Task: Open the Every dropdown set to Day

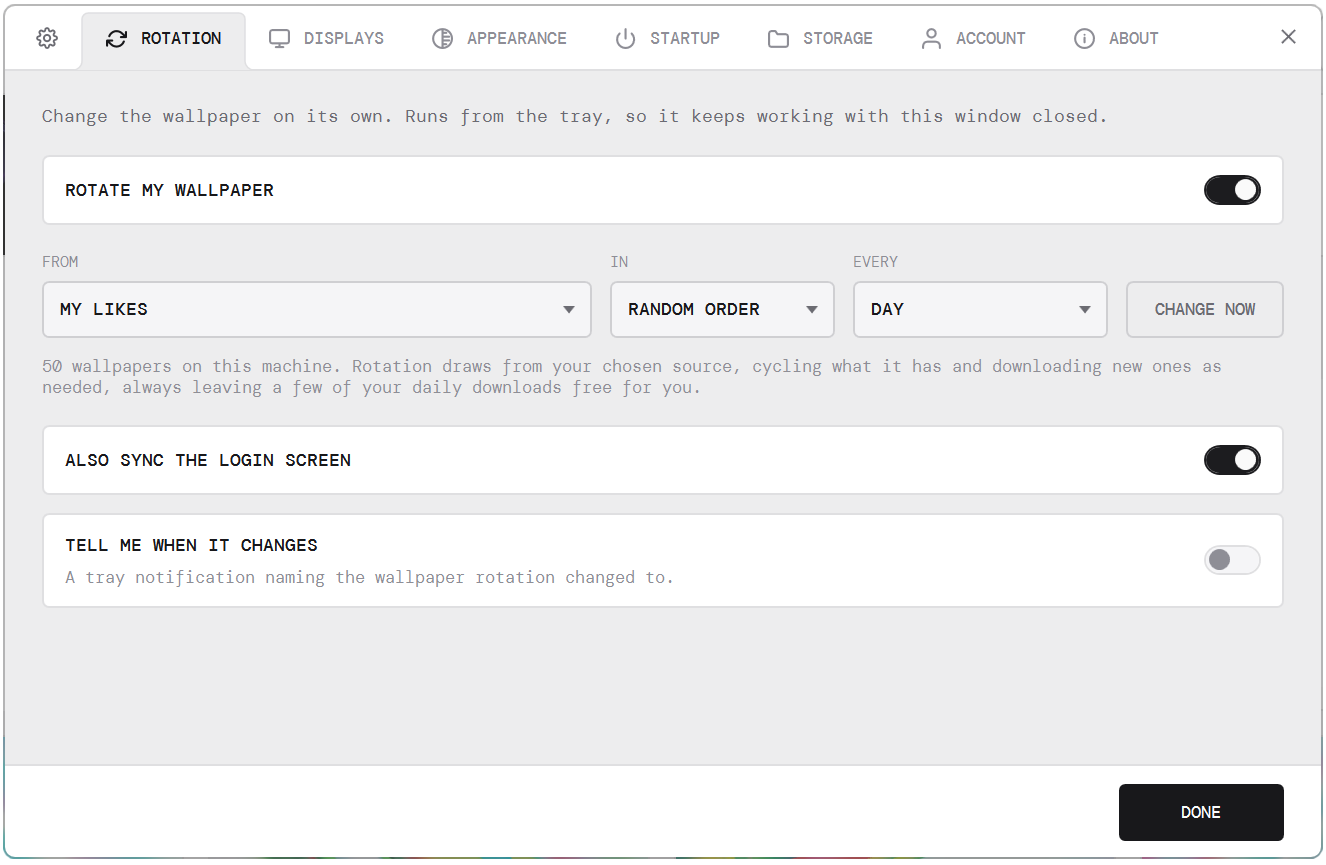Action: [980, 310]
